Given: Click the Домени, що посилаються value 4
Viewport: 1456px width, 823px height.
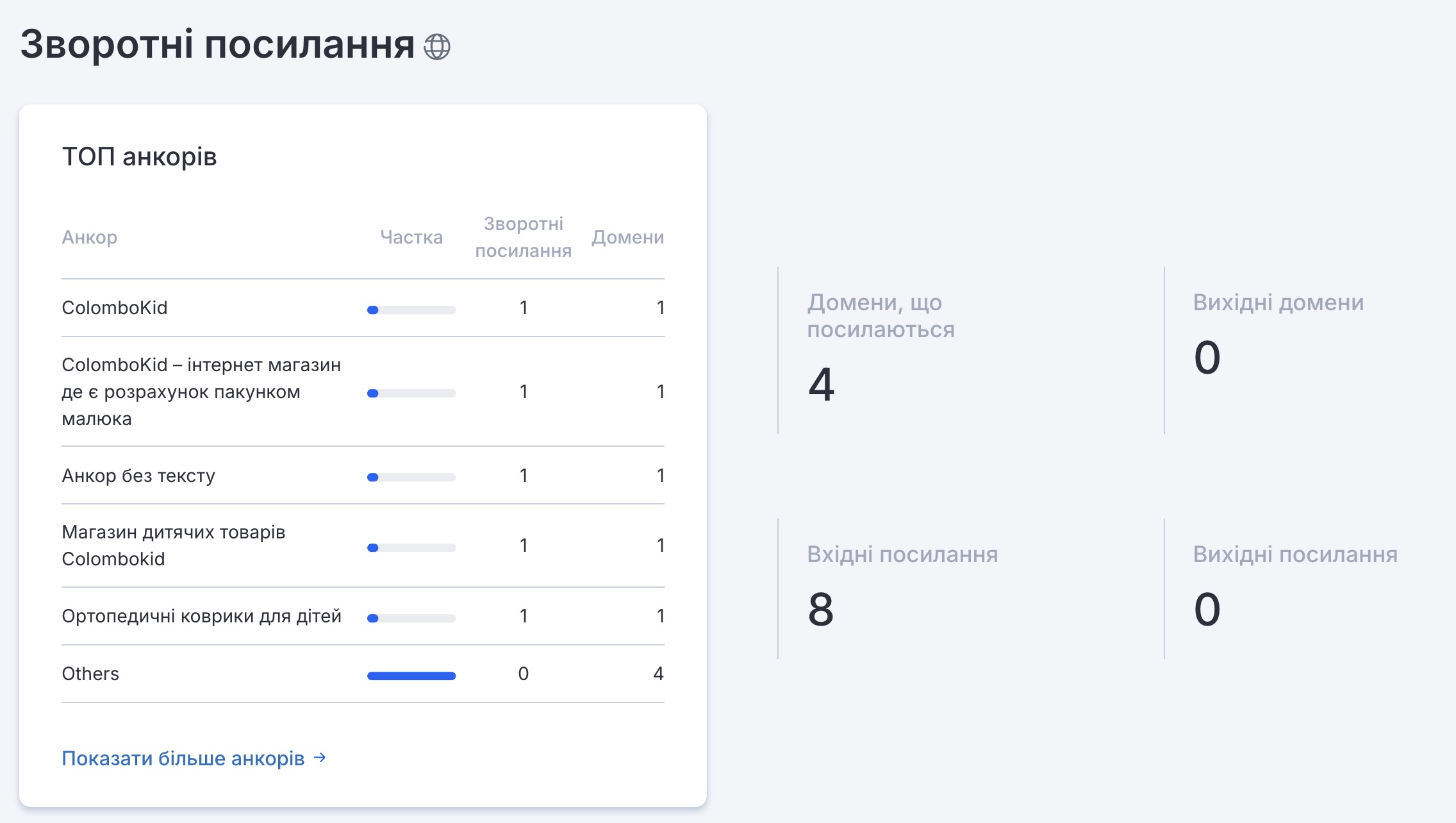Looking at the screenshot, I should pyautogui.click(x=821, y=385).
